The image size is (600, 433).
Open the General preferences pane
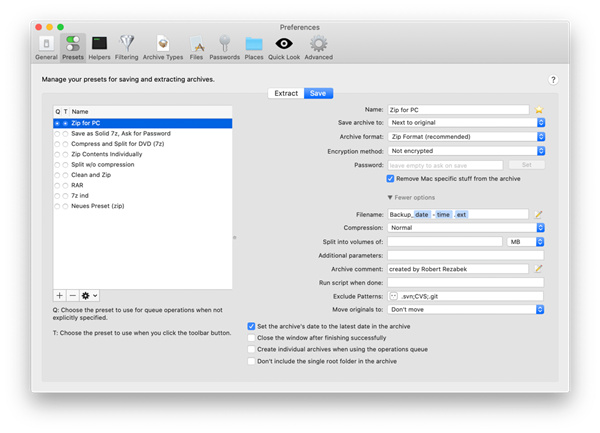[x=46, y=47]
